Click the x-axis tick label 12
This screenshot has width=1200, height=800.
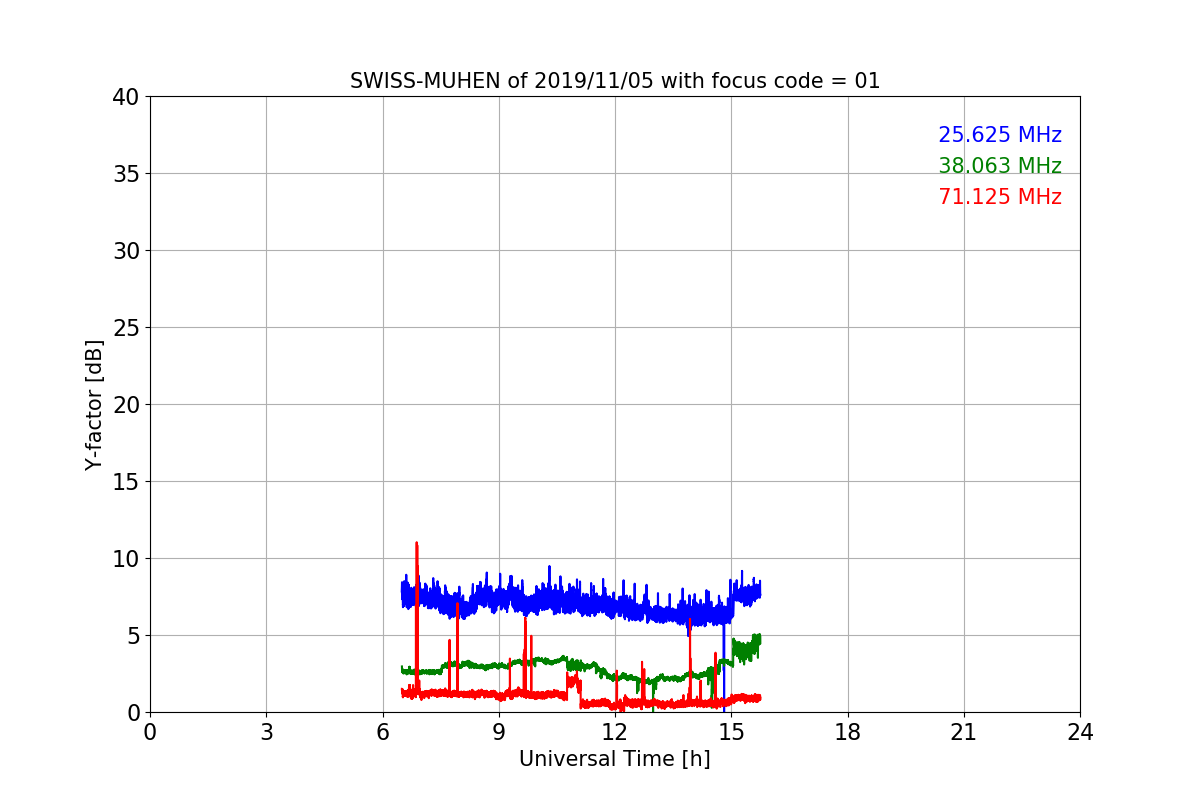coord(615,732)
